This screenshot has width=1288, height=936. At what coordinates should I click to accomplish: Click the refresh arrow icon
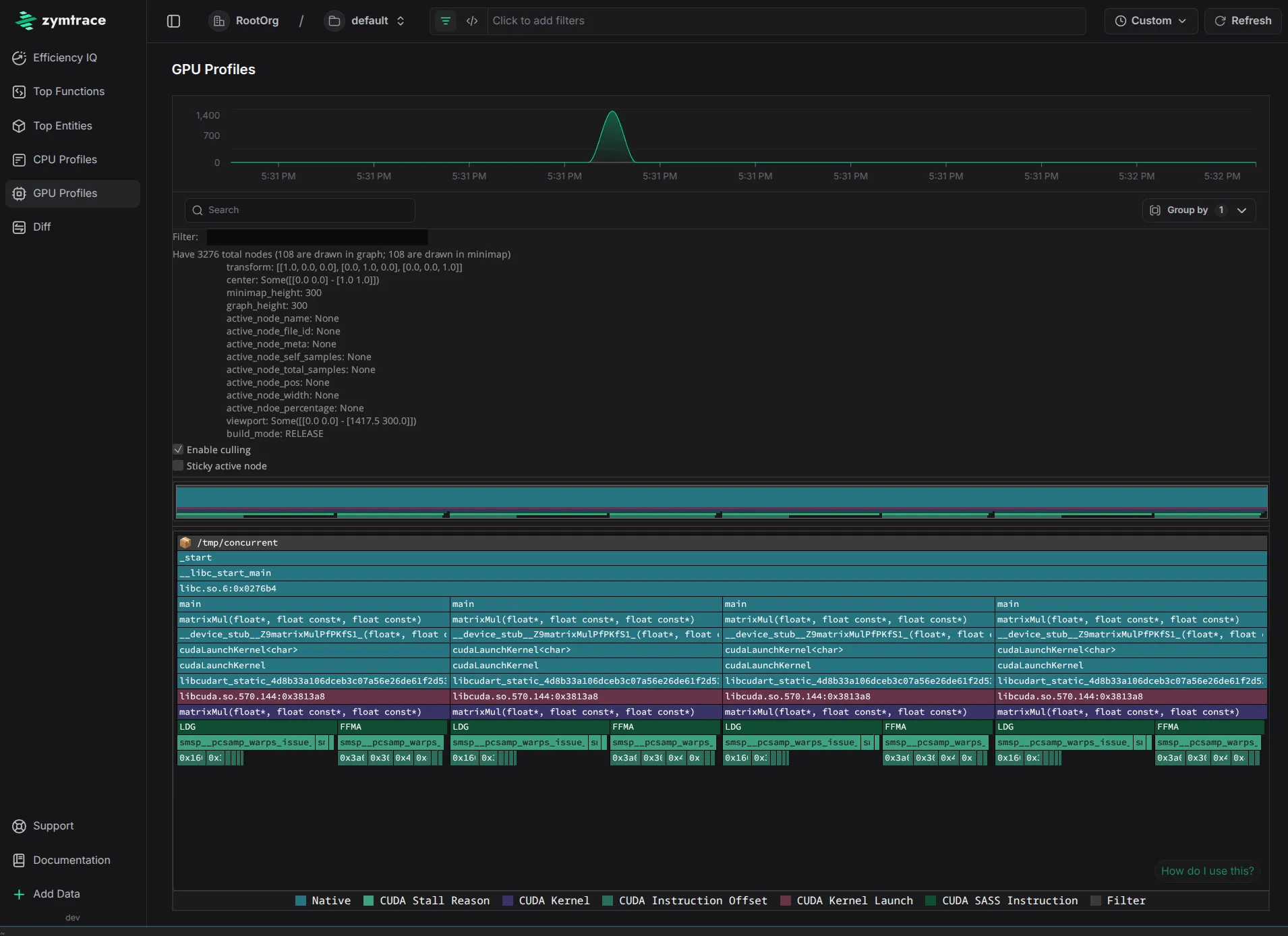coord(1220,21)
